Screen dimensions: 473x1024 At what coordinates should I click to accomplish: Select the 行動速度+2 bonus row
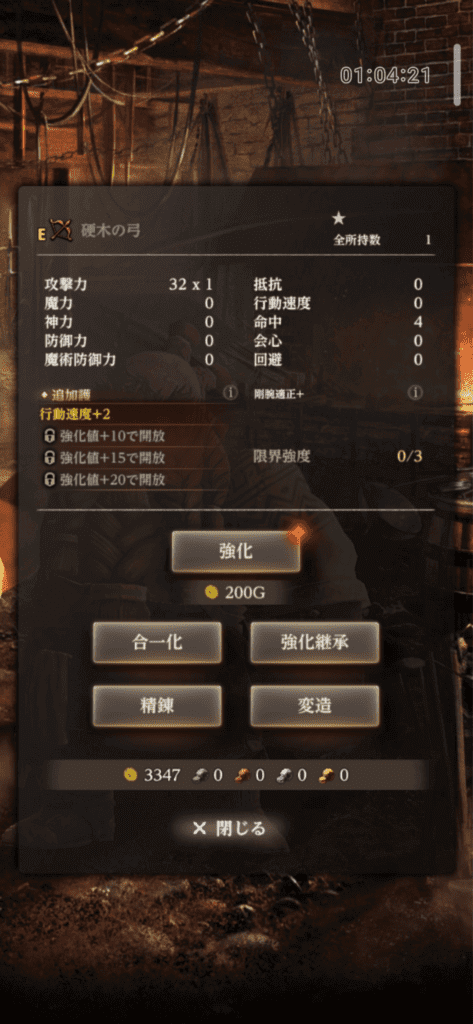click(133, 415)
